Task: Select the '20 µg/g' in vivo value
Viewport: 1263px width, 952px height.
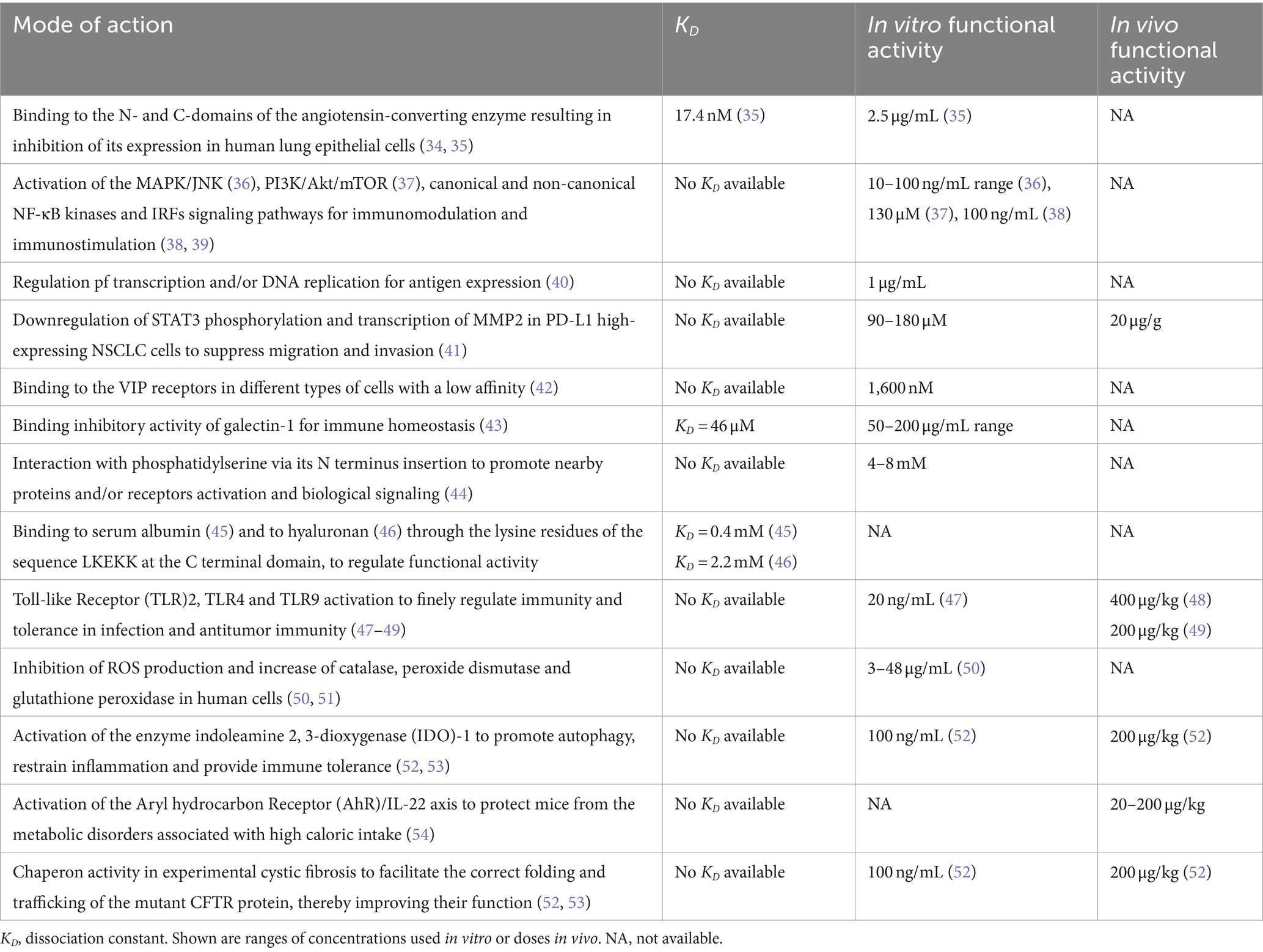Action: 1135,320
